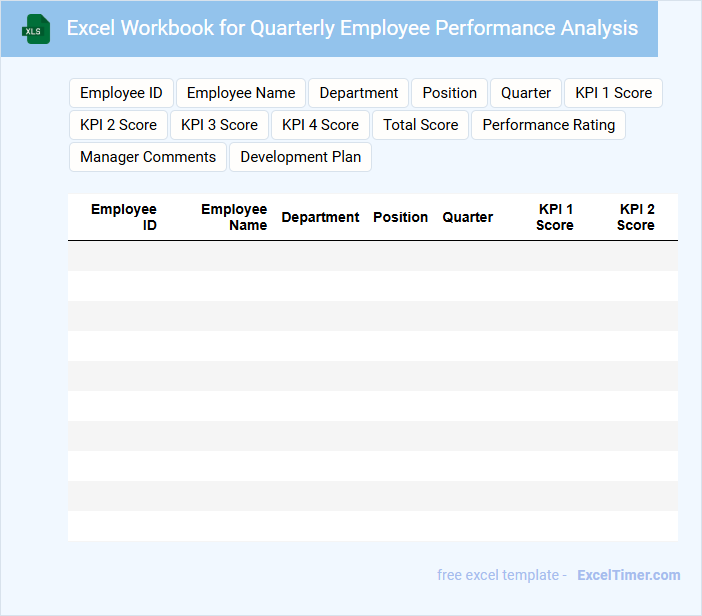Click the KPI 1 Score column header
This screenshot has width=702, height=616.
(555, 217)
